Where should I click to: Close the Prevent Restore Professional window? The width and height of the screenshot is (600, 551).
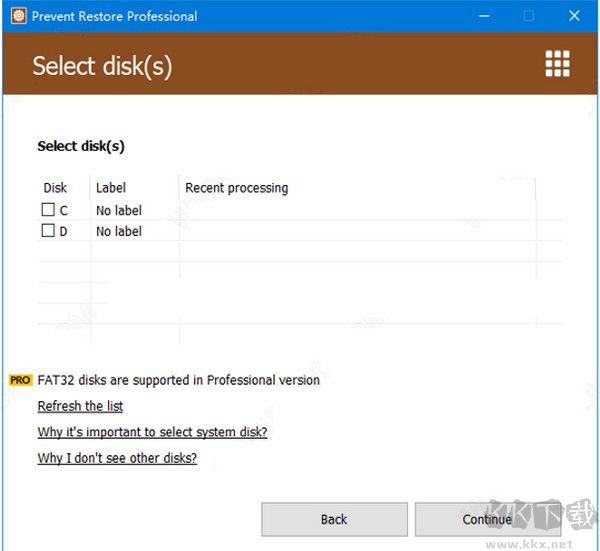pyautogui.click(x=575, y=16)
